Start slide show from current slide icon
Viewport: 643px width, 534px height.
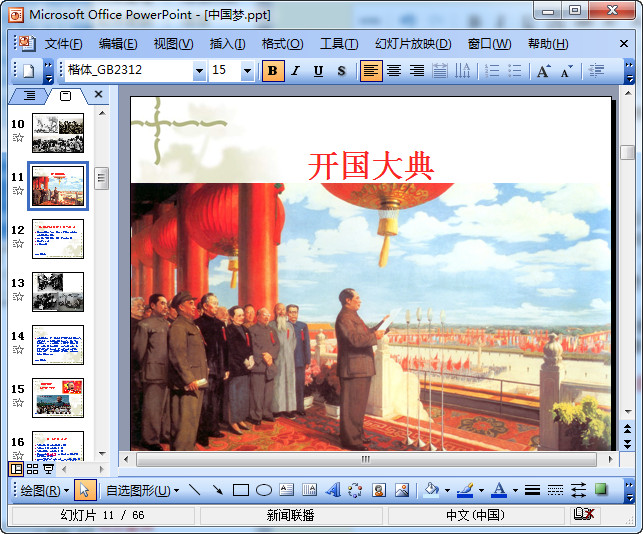(48, 469)
